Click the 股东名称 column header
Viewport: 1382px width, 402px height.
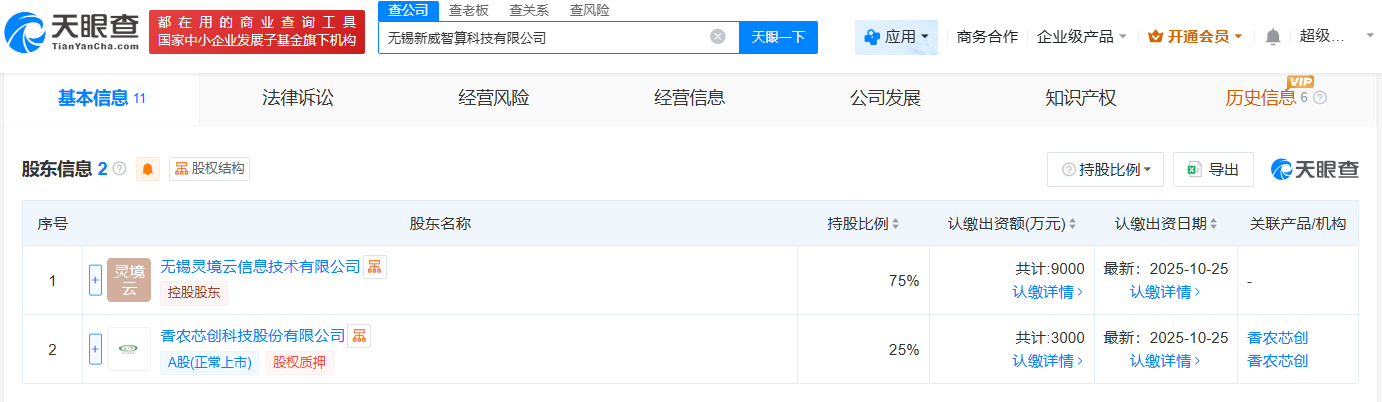pyautogui.click(x=440, y=223)
